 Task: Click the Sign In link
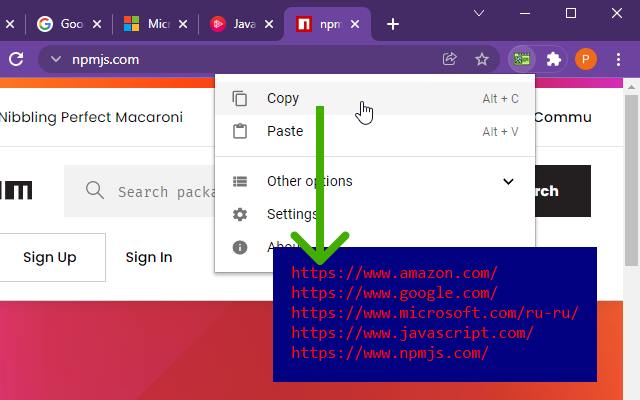coord(149,258)
